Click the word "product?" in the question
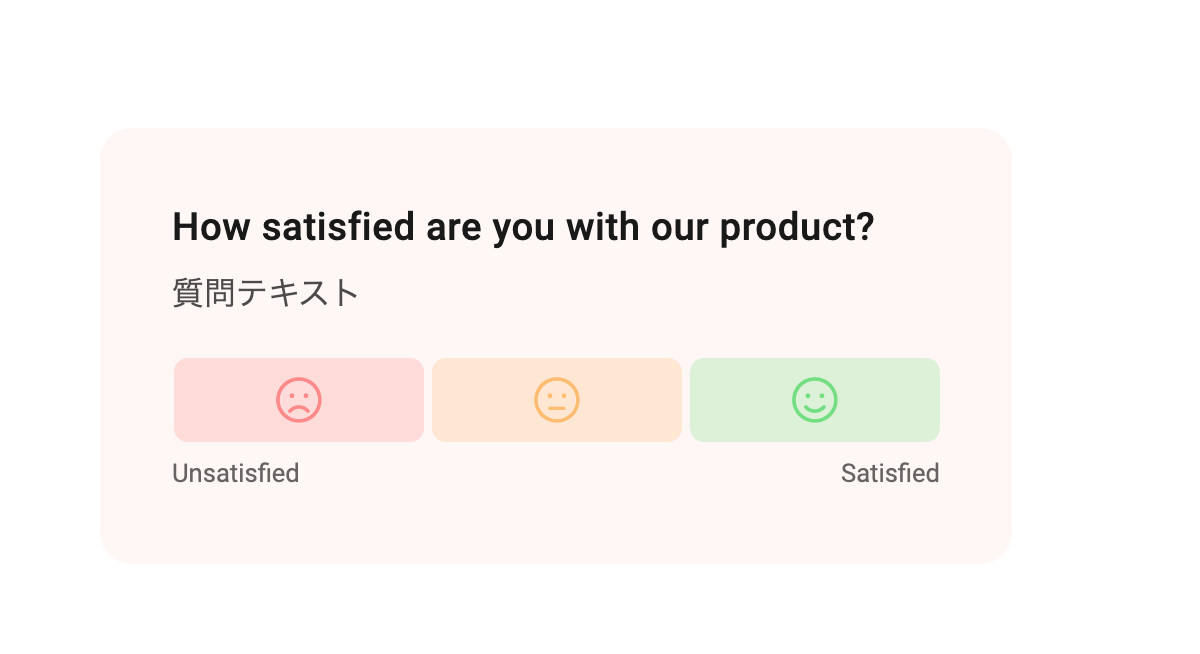The image size is (1200, 654). pos(797,229)
